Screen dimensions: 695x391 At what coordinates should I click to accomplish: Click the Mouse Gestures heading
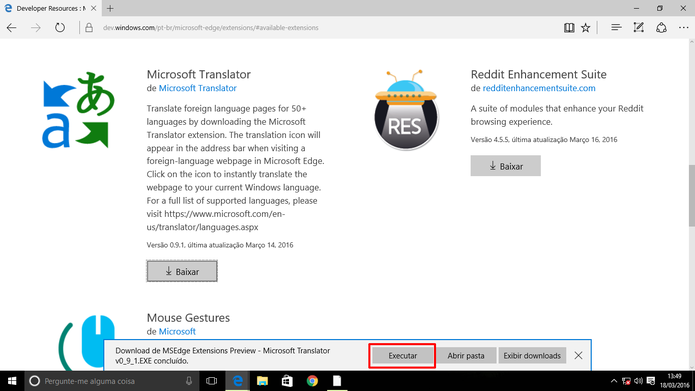(188, 317)
